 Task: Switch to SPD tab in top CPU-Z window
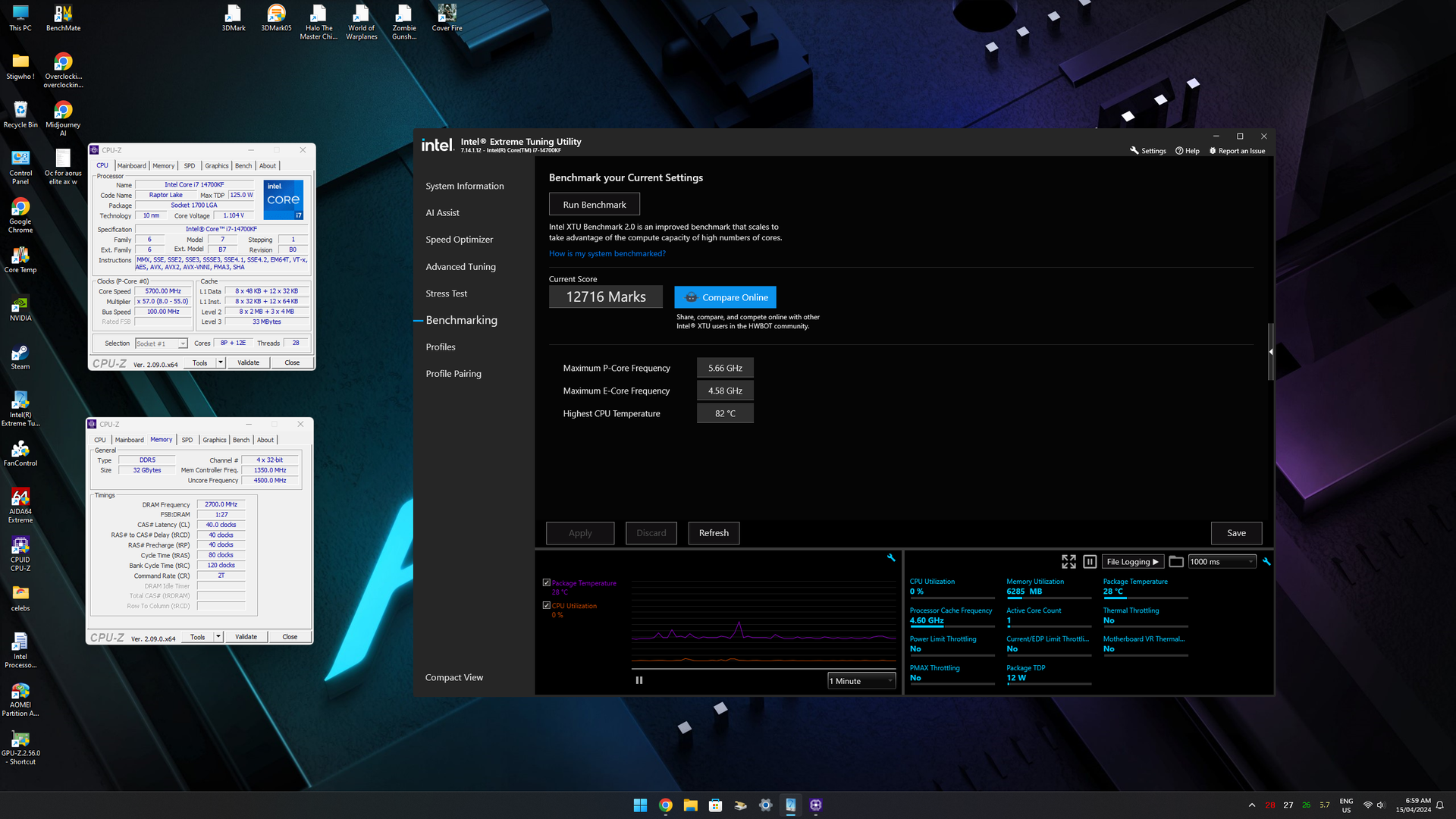click(190, 165)
